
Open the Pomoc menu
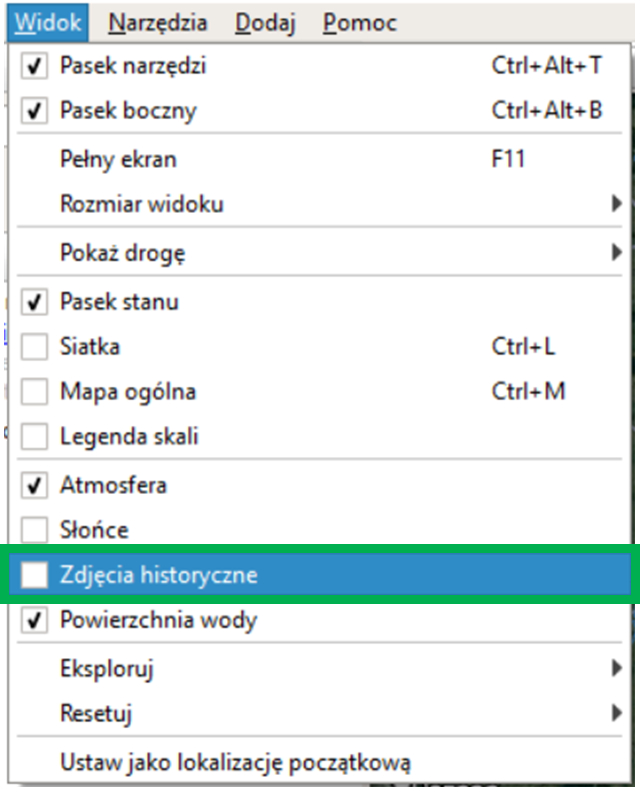pos(360,22)
